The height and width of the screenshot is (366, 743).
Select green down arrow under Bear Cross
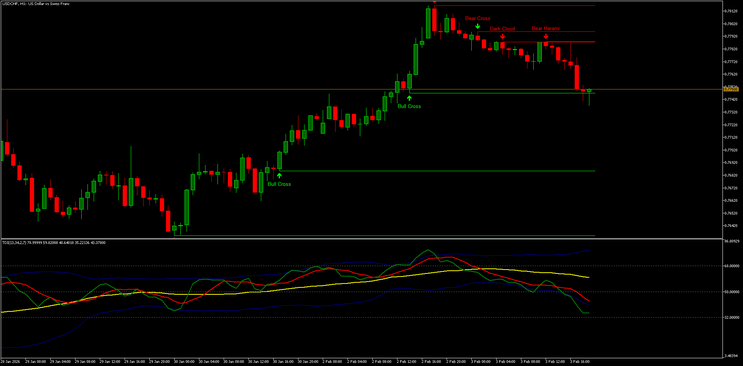(478, 26)
